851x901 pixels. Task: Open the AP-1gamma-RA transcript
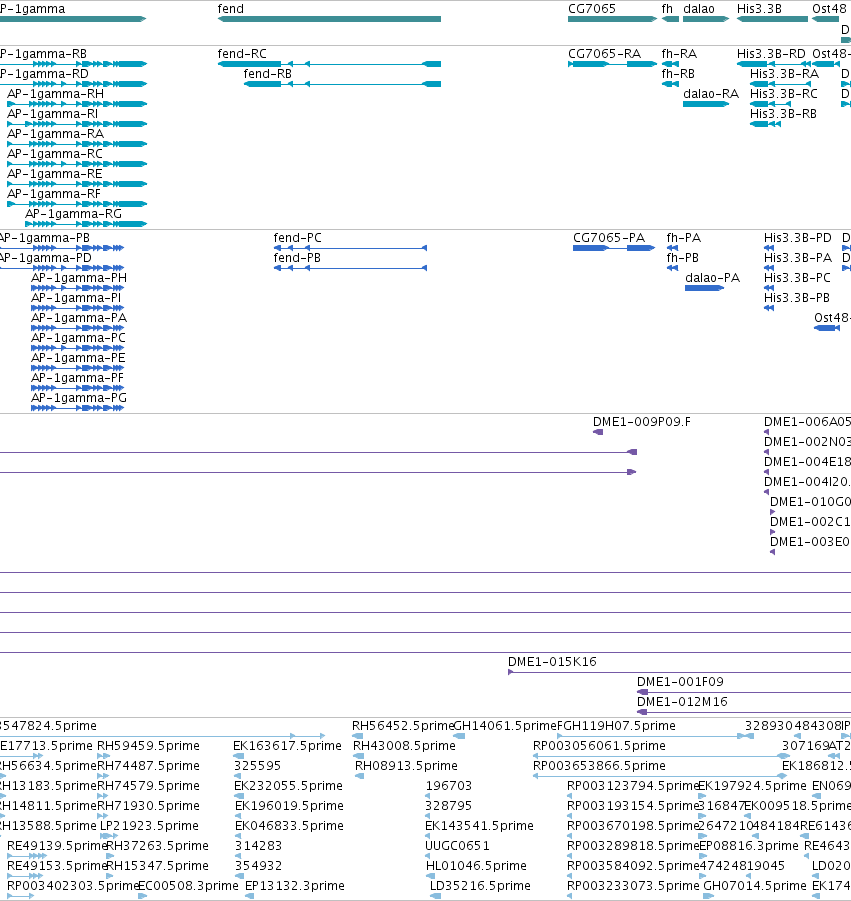coord(77,144)
